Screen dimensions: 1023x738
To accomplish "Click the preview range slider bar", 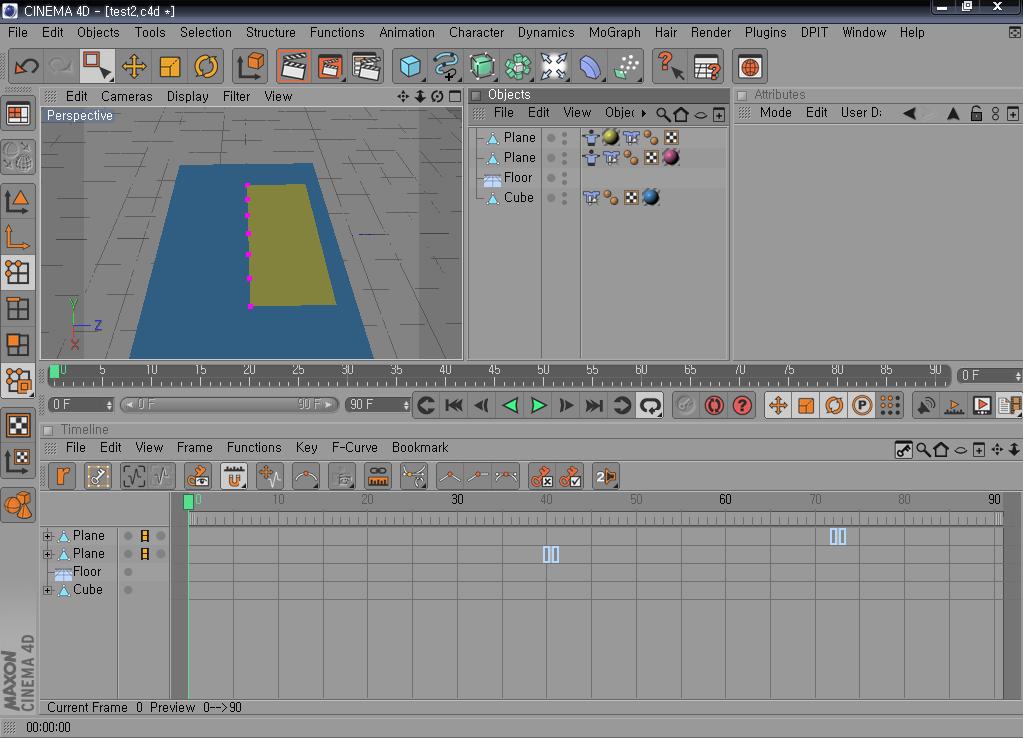I will [x=229, y=405].
